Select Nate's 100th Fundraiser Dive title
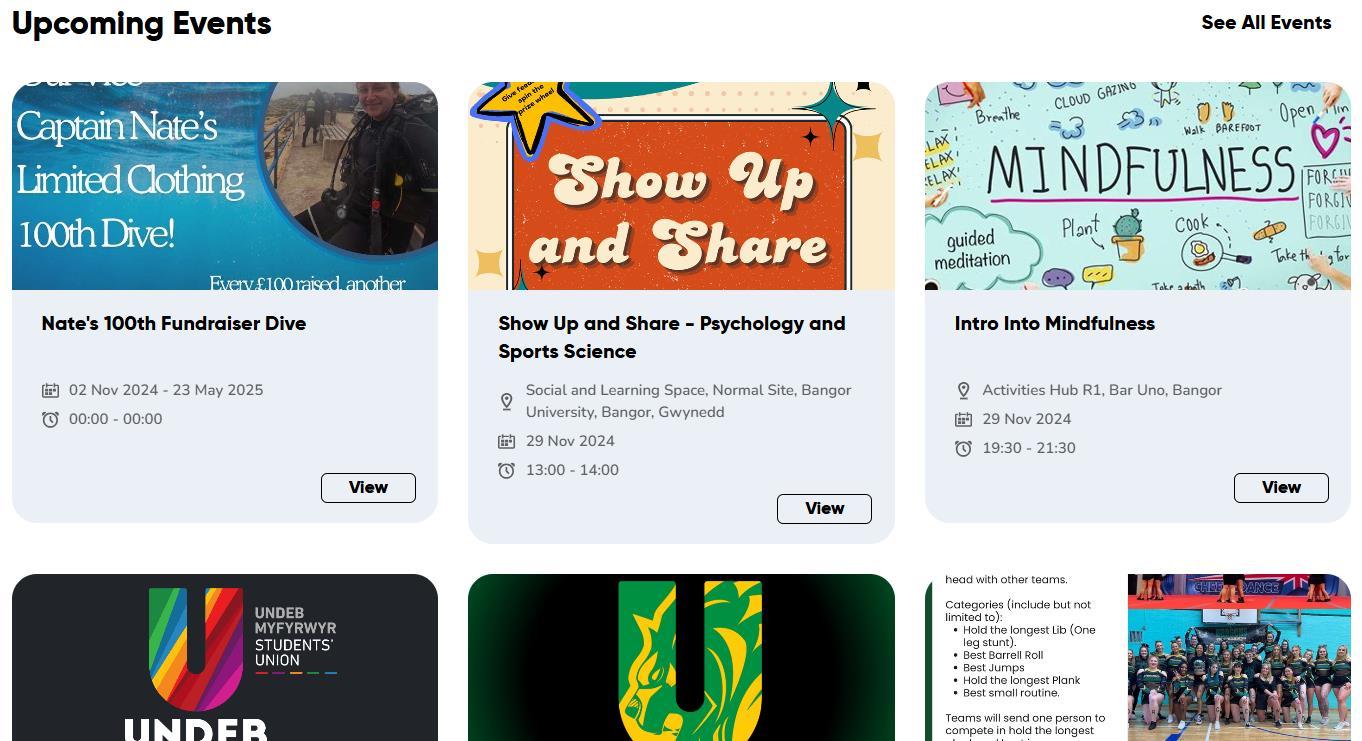1362x741 pixels. coord(174,323)
